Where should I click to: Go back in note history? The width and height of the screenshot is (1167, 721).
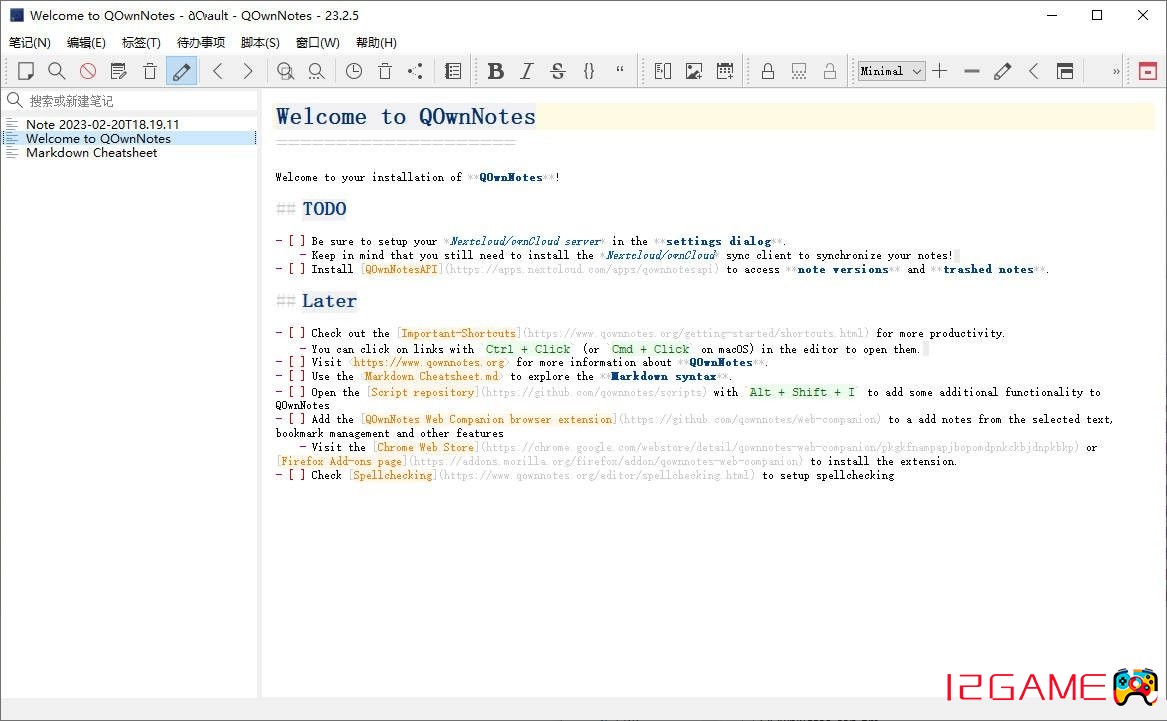click(x=217, y=71)
